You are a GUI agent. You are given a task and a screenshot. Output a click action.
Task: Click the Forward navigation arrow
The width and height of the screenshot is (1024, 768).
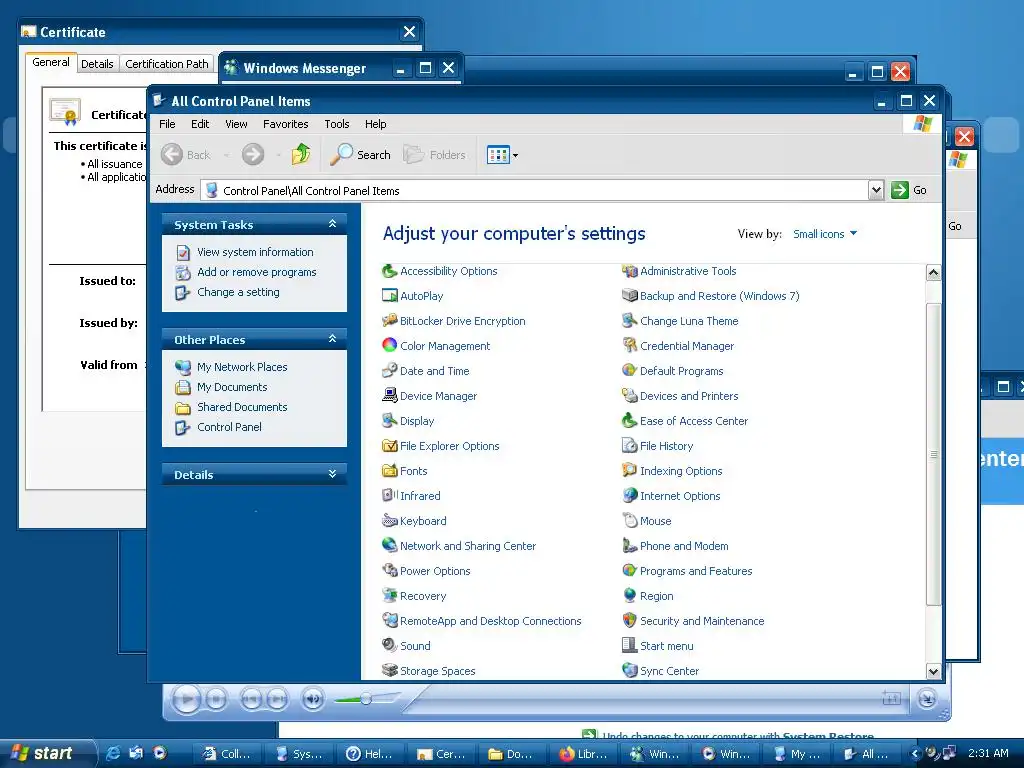coord(253,155)
